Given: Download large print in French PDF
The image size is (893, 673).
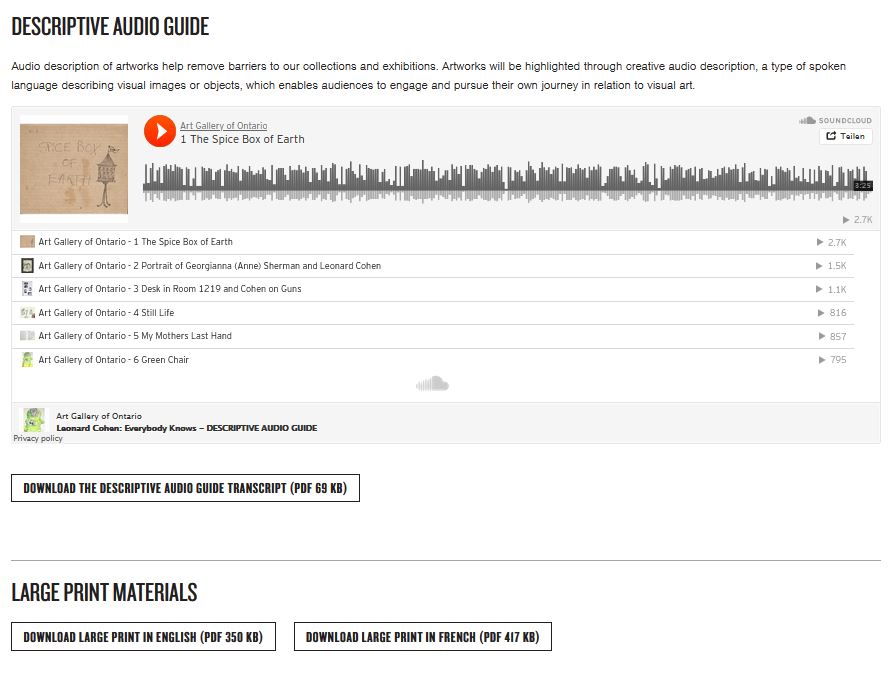Looking at the screenshot, I should [x=423, y=637].
